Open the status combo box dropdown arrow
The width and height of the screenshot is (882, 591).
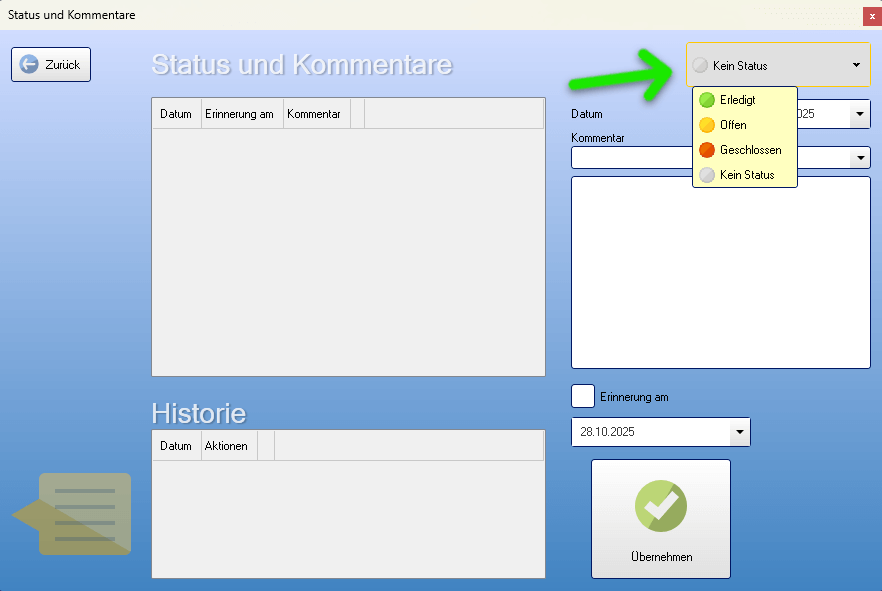[856, 64]
